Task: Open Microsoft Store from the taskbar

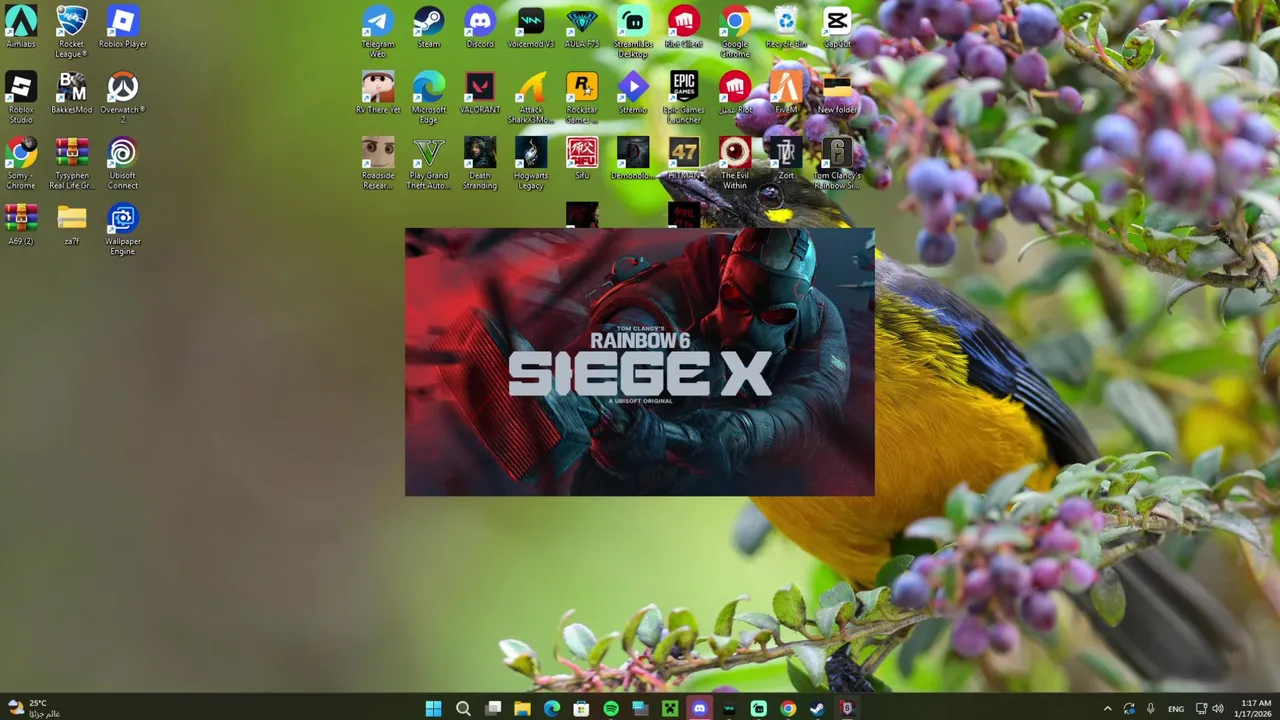Action: pyautogui.click(x=581, y=708)
